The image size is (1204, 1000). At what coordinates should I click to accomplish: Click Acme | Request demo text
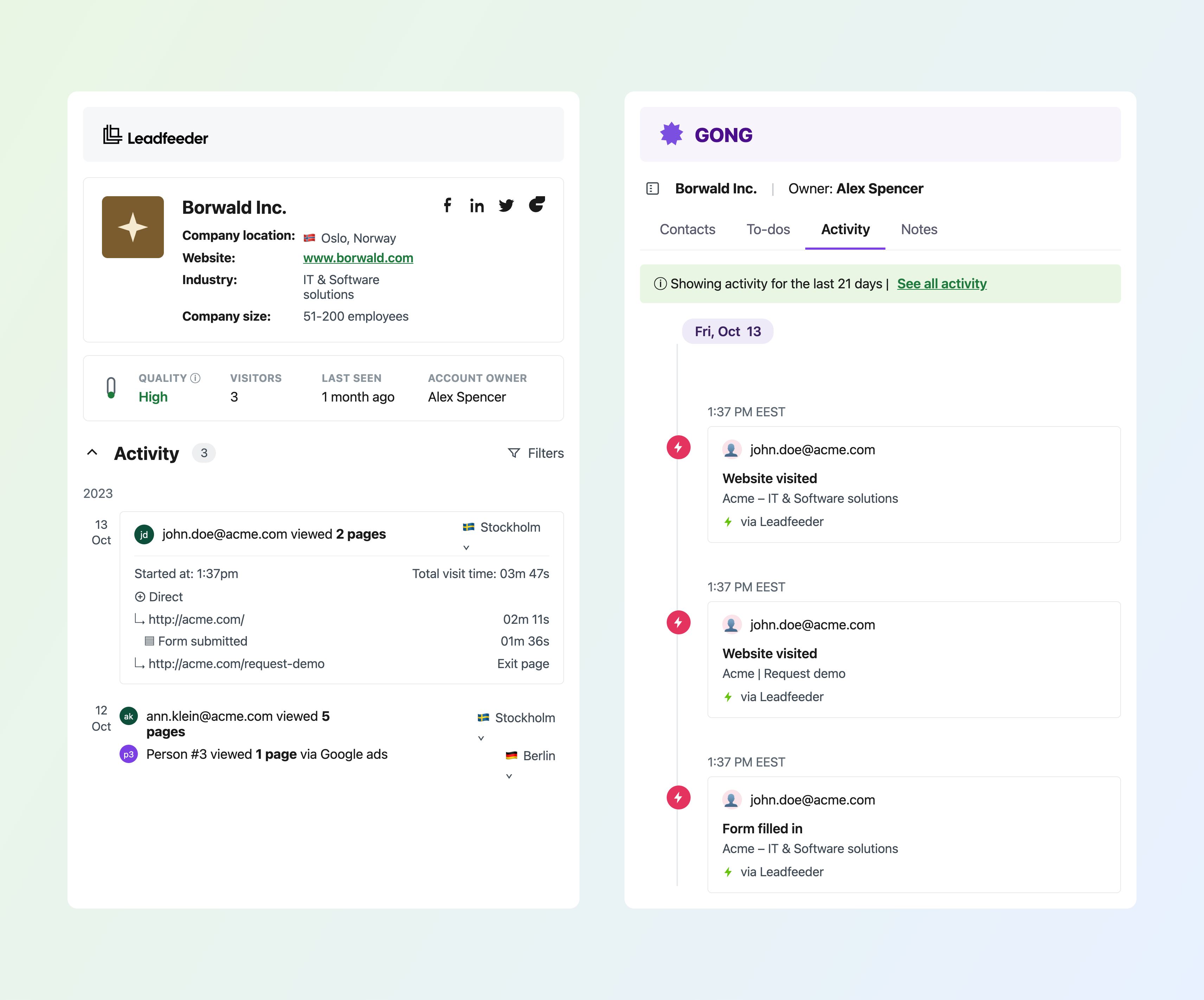784,674
